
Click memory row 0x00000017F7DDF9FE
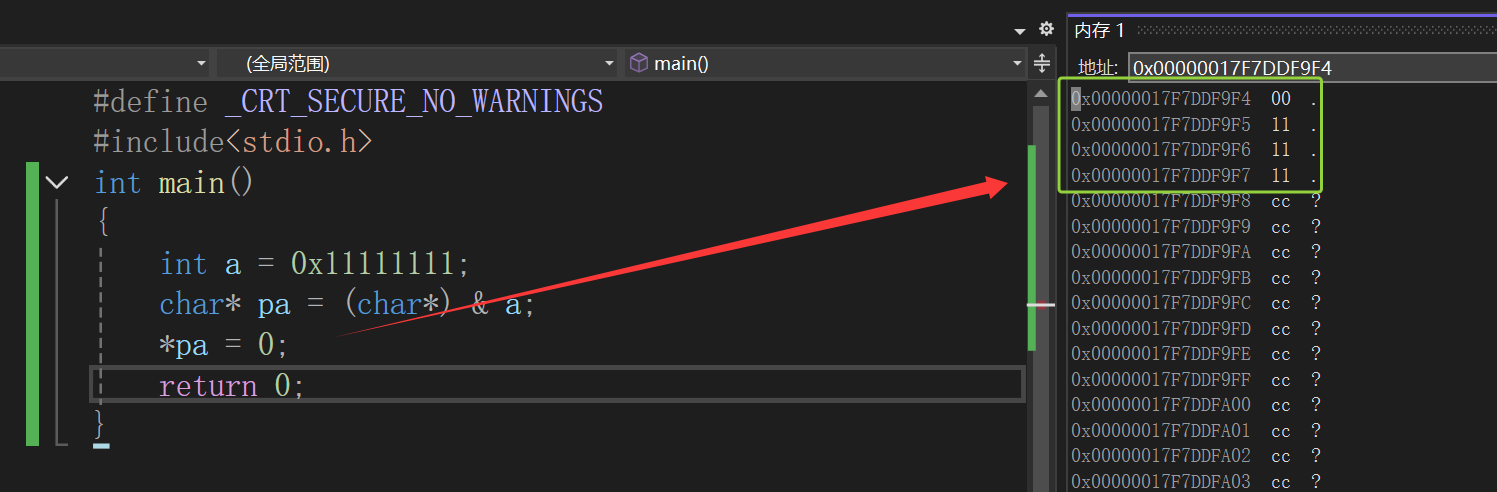click(1195, 354)
